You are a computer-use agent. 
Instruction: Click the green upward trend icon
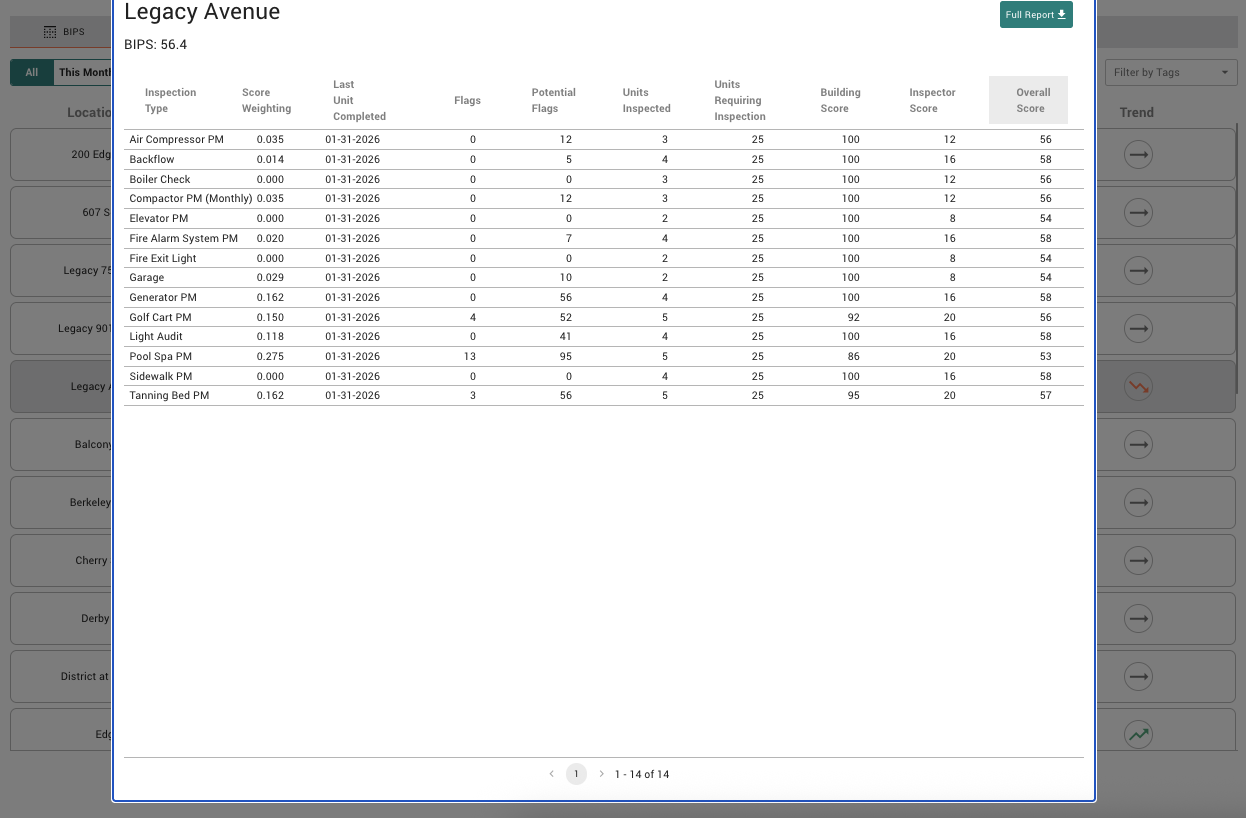1138,734
